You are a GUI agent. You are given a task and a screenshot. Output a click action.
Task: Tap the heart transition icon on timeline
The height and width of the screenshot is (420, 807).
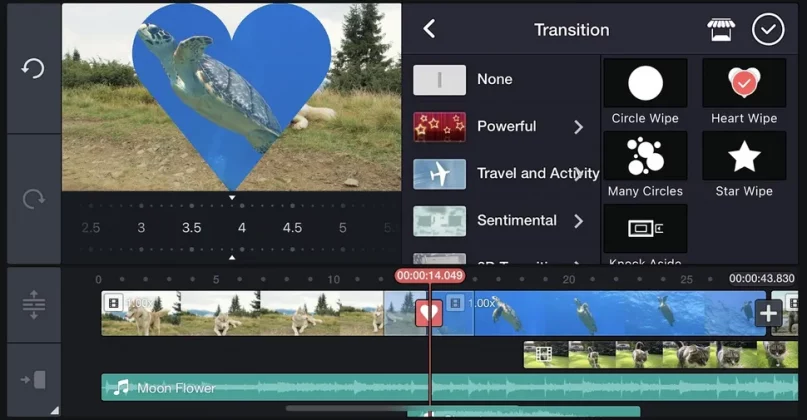point(429,313)
